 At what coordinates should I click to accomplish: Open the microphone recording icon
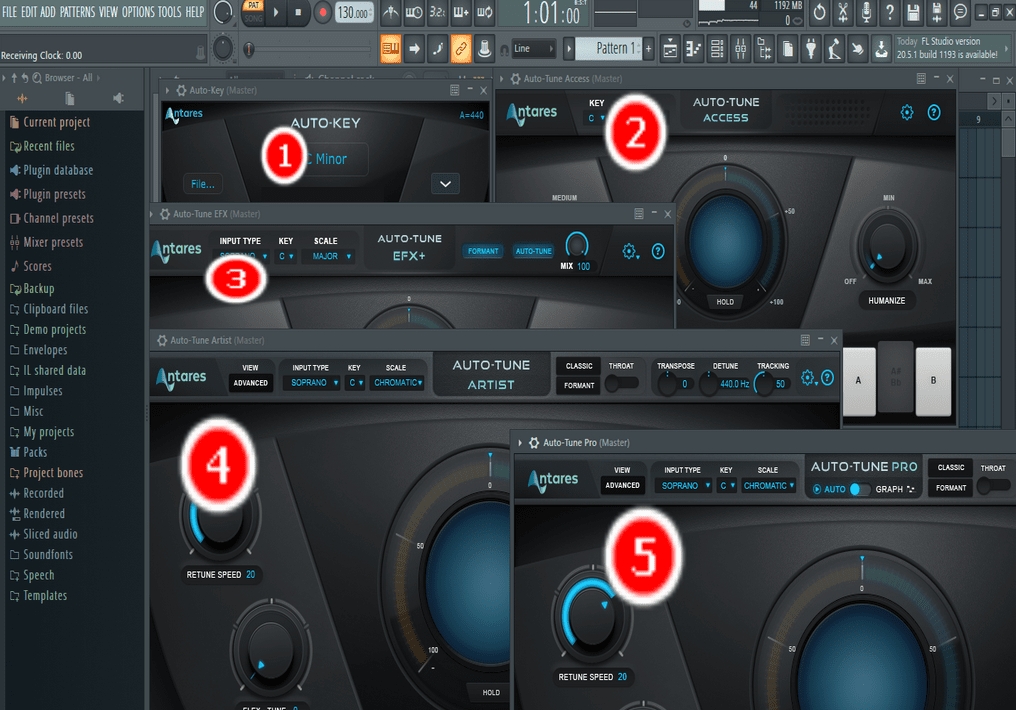pyautogui.click(x=866, y=12)
